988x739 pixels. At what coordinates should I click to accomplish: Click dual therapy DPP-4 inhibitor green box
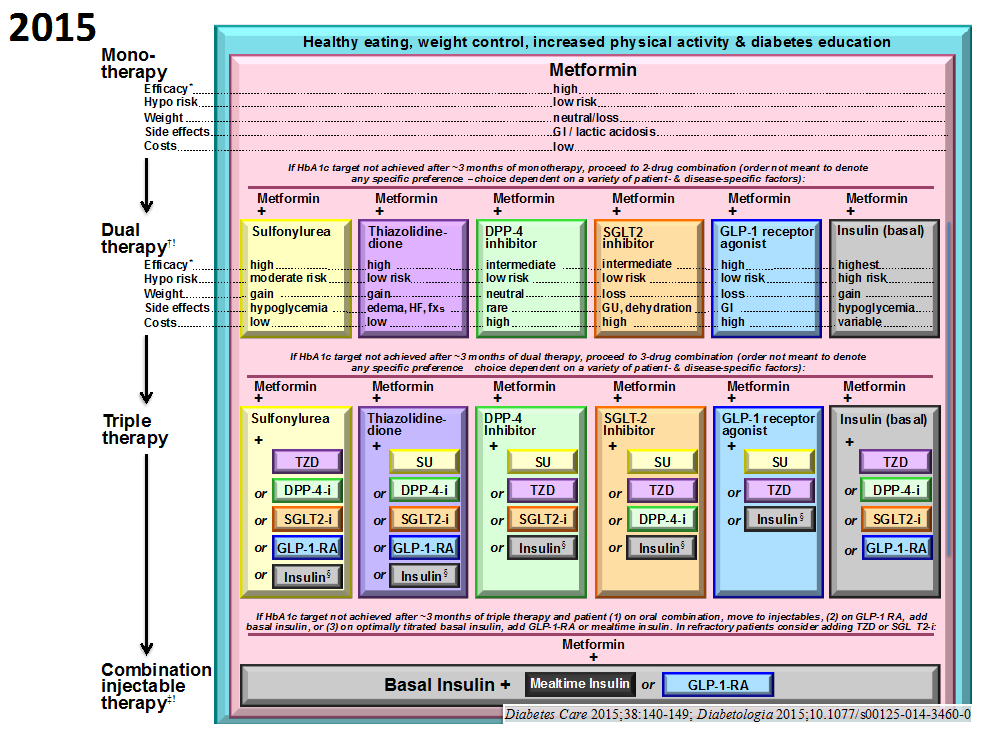pyautogui.click(x=530, y=278)
